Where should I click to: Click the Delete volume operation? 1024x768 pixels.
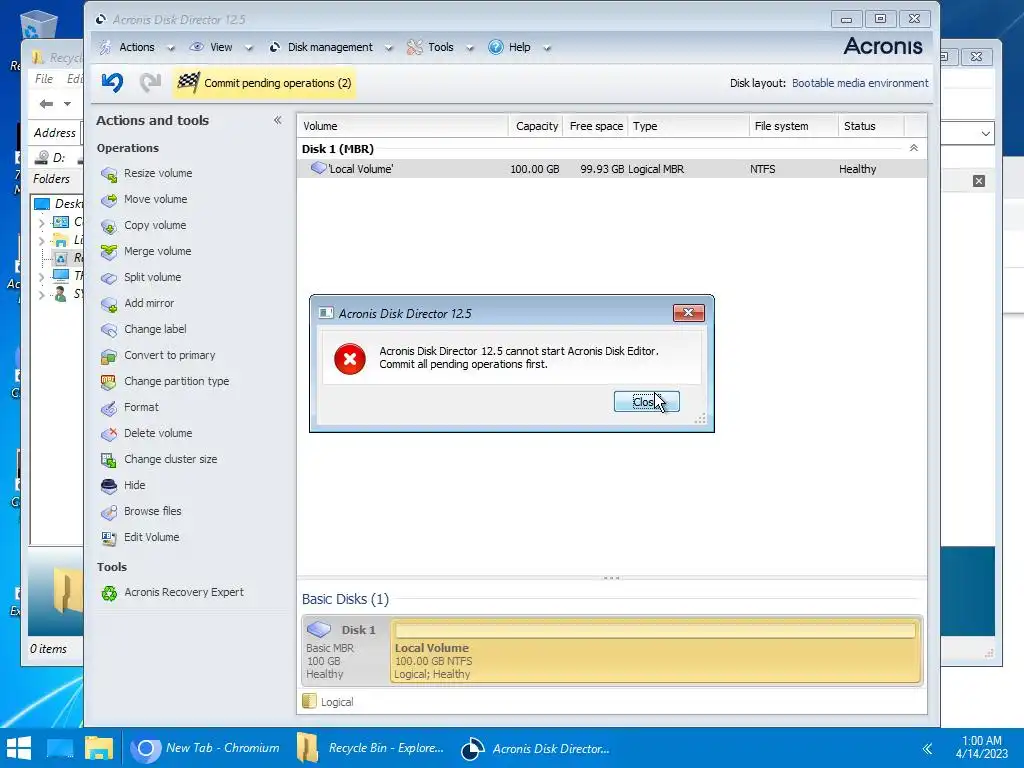click(x=158, y=433)
